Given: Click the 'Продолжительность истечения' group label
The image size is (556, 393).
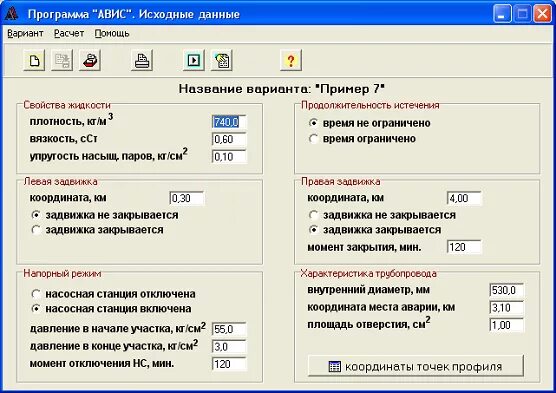Looking at the screenshot, I should [x=370, y=105].
